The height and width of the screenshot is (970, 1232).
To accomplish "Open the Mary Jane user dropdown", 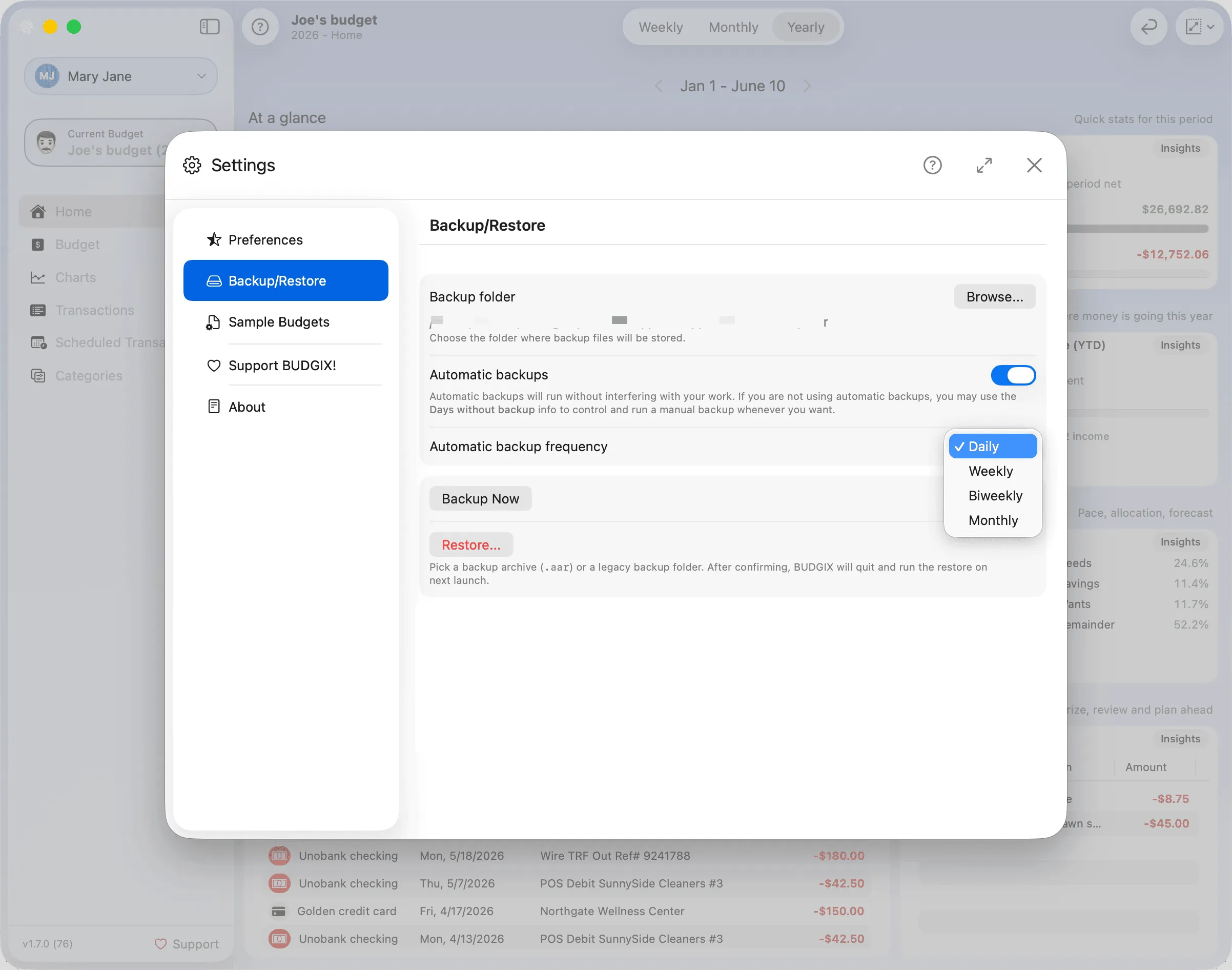I will coord(121,76).
